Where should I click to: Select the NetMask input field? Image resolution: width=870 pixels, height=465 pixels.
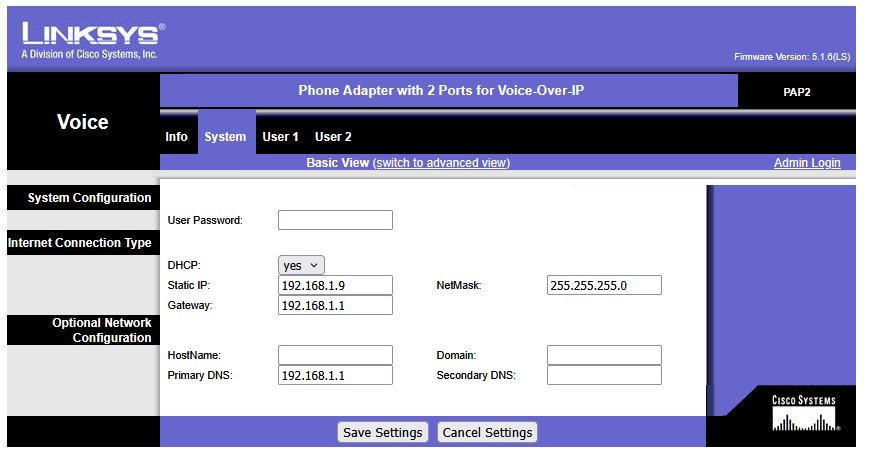pyautogui.click(x=604, y=286)
